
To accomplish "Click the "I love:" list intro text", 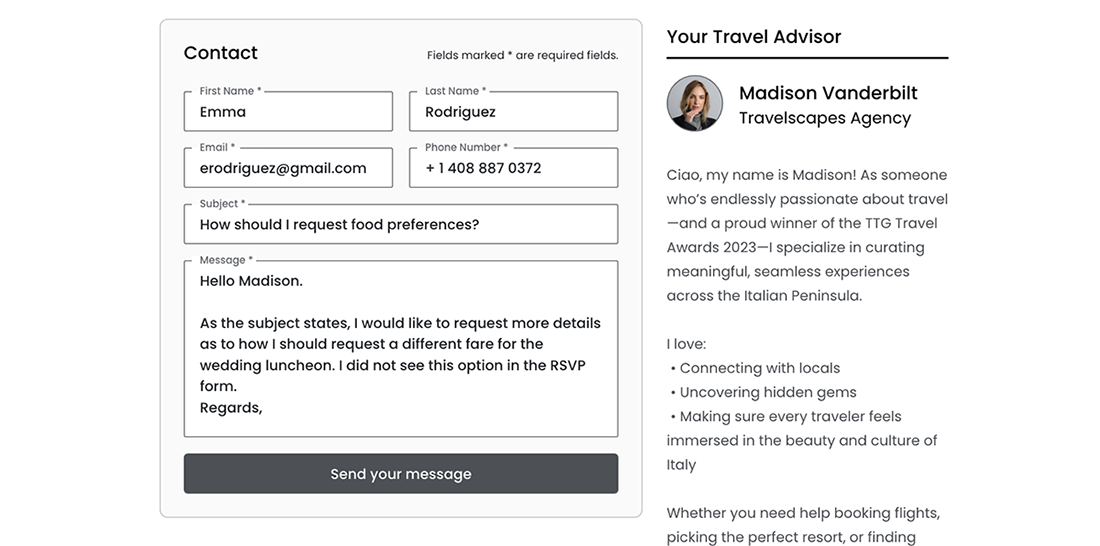I will point(686,344).
